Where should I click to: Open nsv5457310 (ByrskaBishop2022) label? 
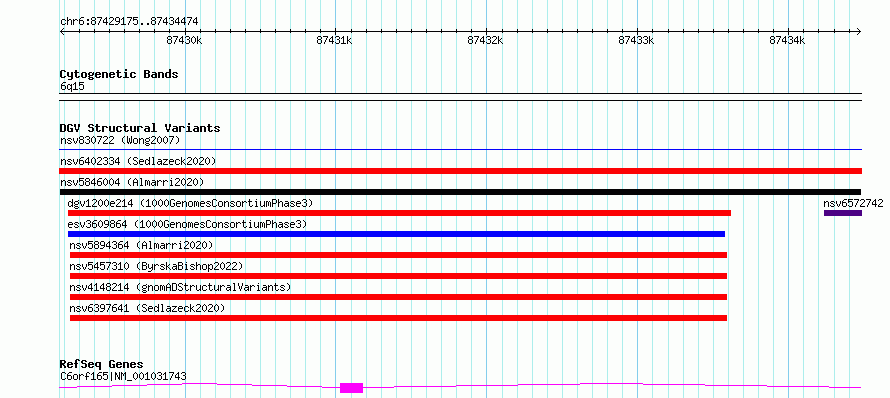[156, 266]
